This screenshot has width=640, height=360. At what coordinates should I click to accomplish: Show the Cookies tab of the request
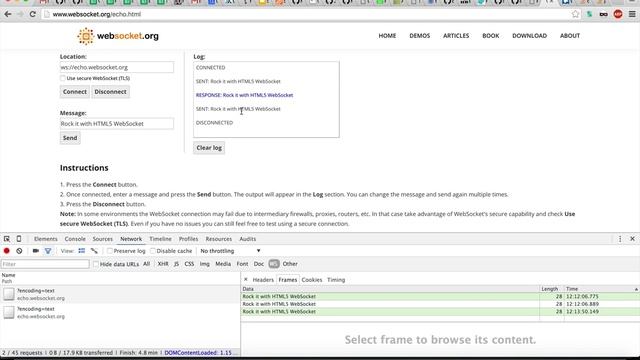click(312, 280)
